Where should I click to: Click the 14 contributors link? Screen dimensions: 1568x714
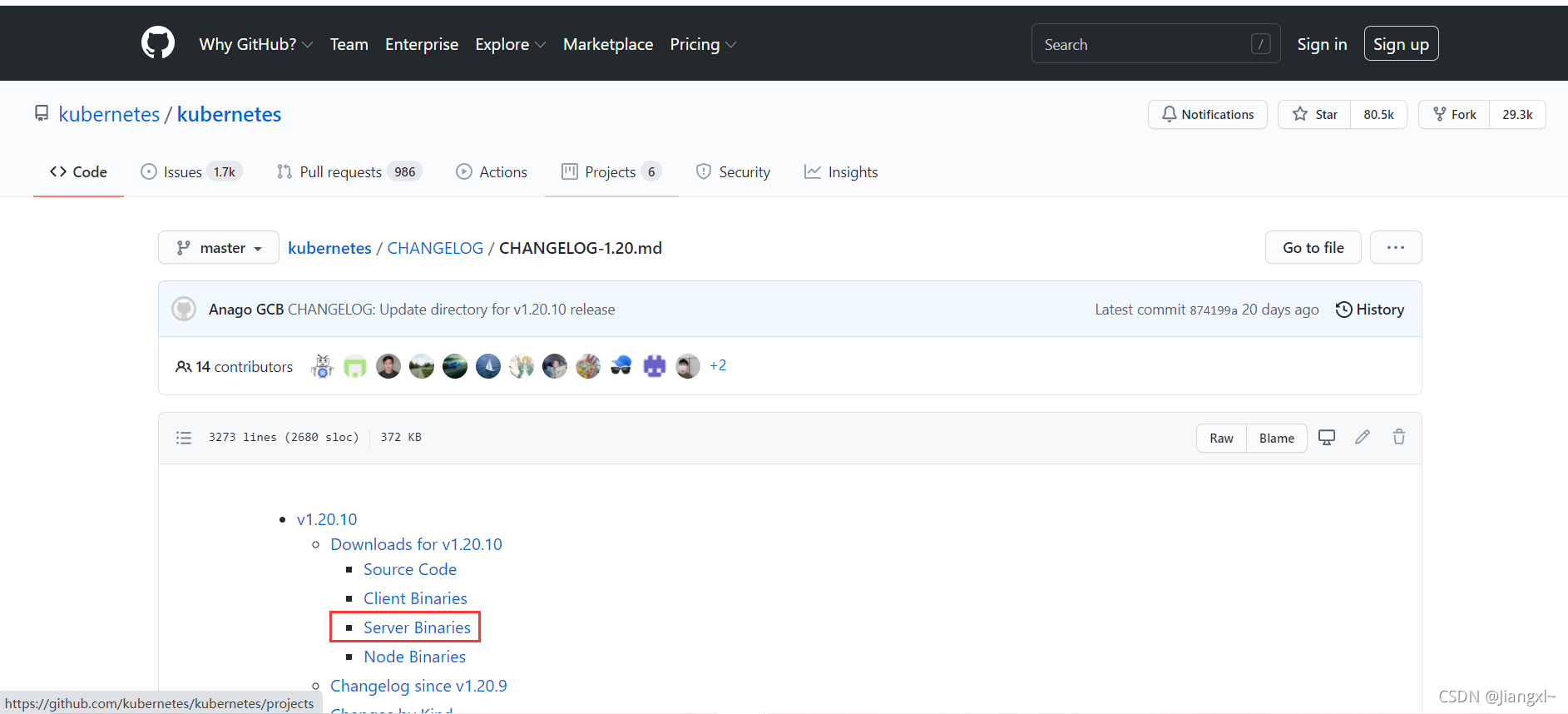234,367
